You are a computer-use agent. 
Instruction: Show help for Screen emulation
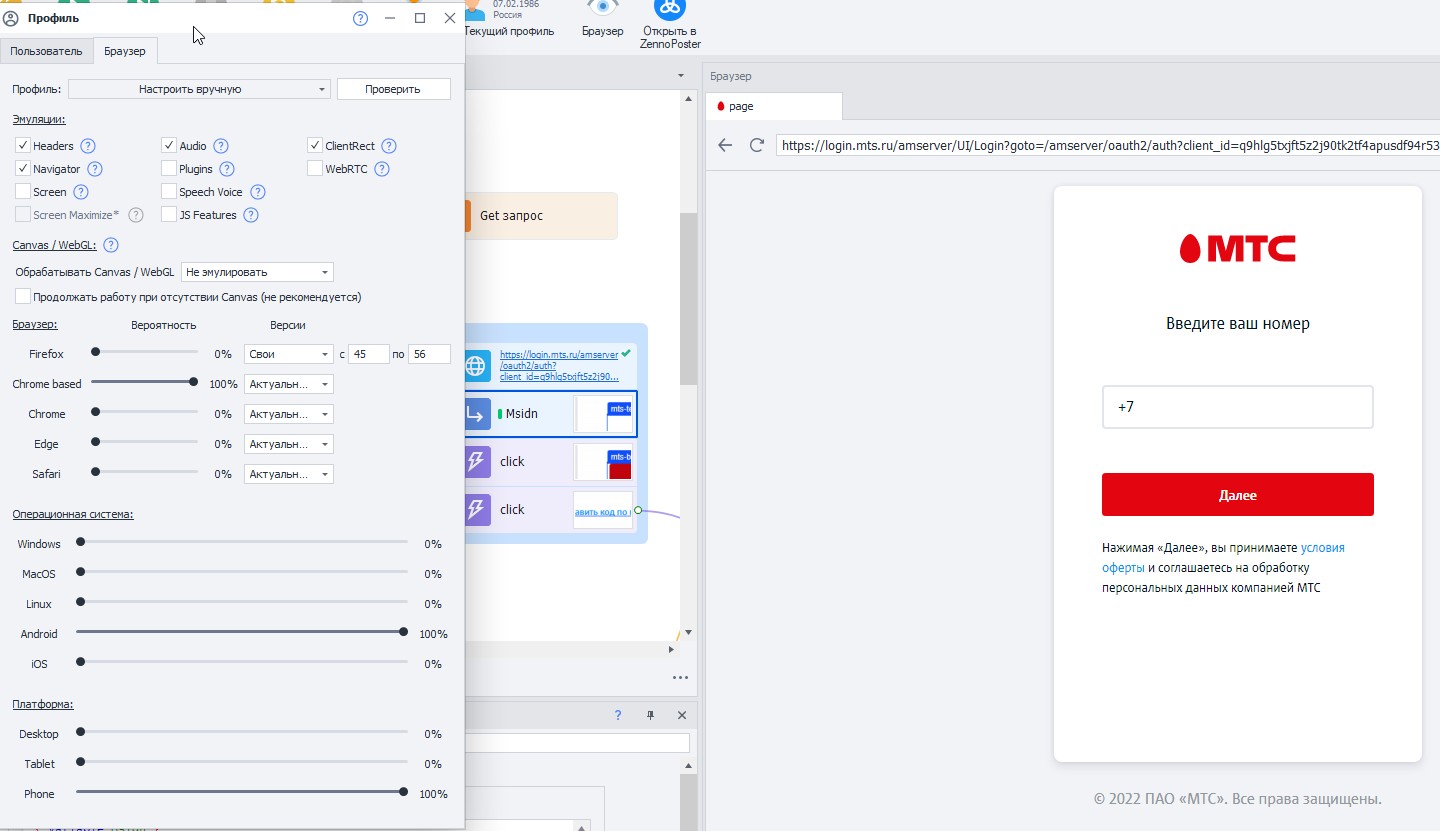click(x=82, y=192)
